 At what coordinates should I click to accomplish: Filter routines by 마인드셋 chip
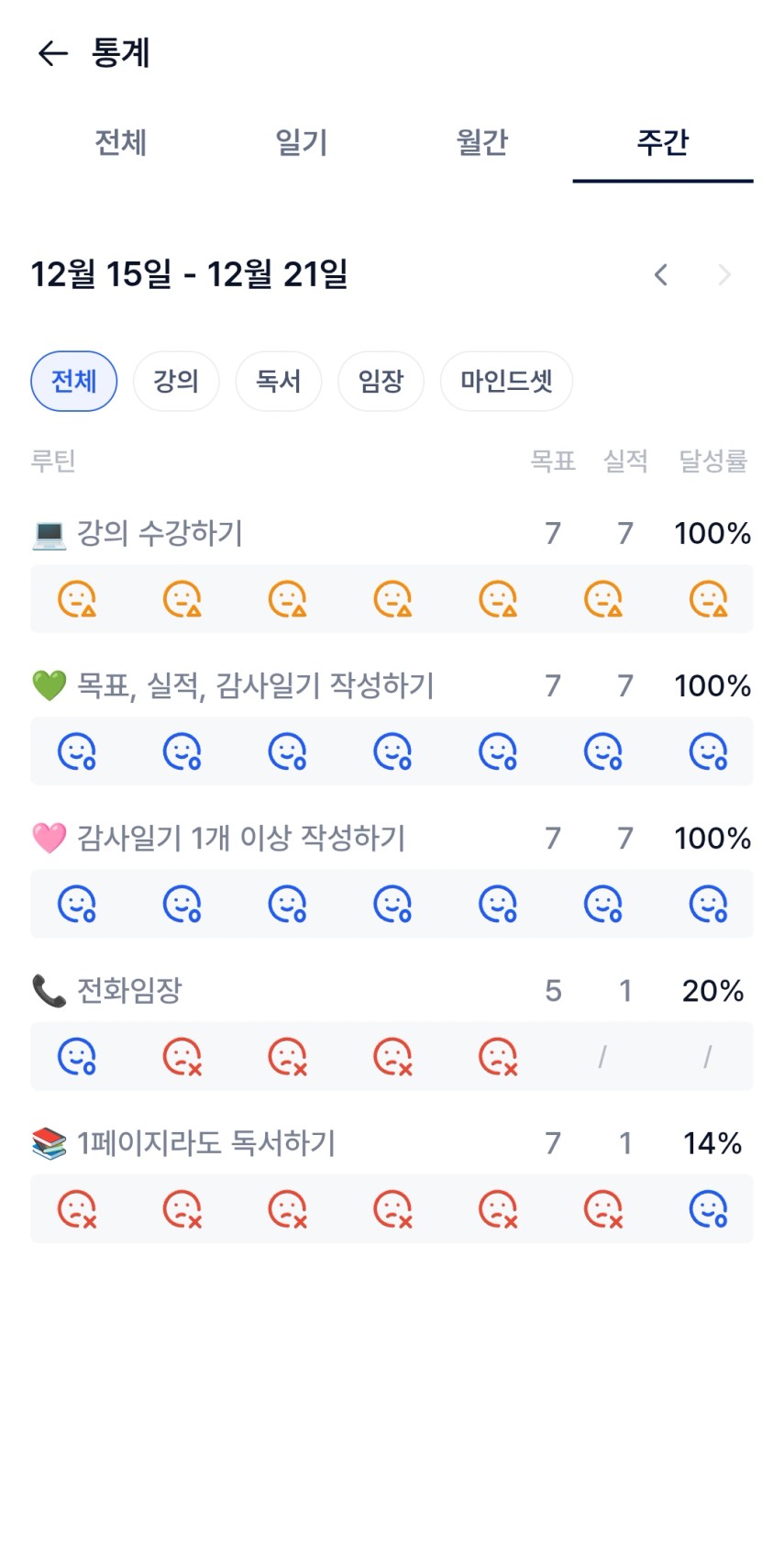click(506, 381)
